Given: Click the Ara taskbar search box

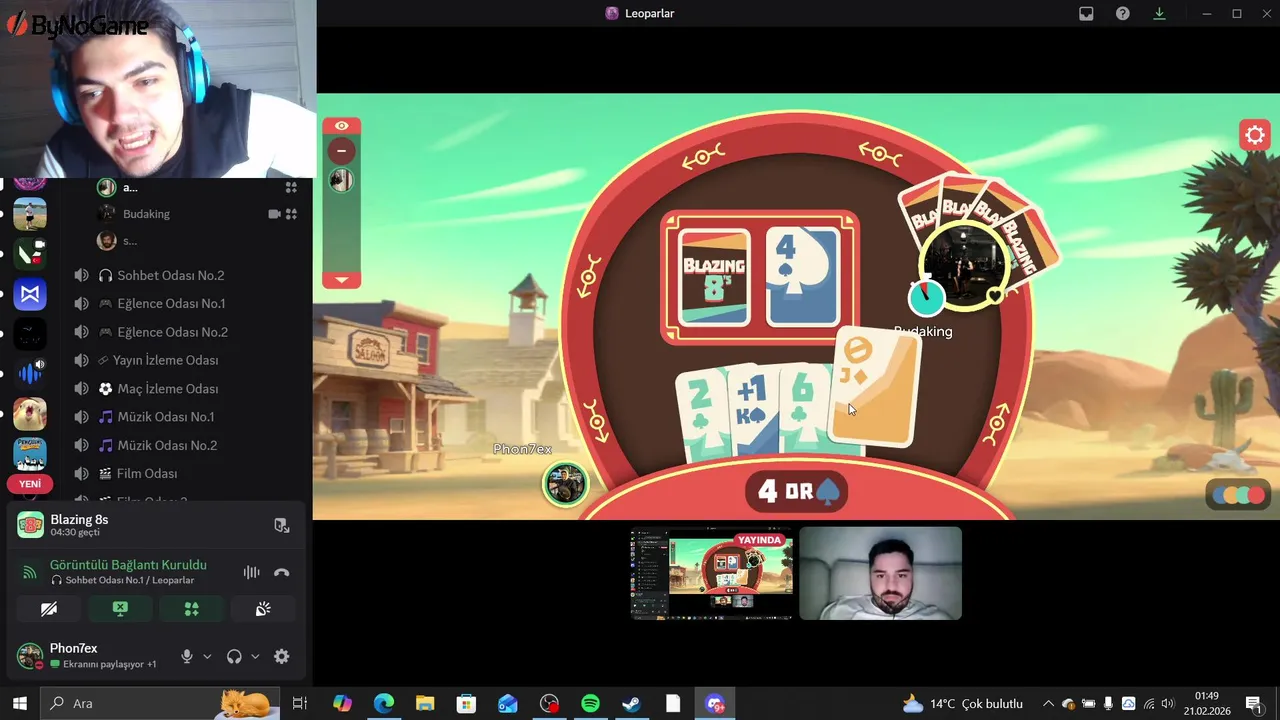Looking at the screenshot, I should [x=160, y=703].
